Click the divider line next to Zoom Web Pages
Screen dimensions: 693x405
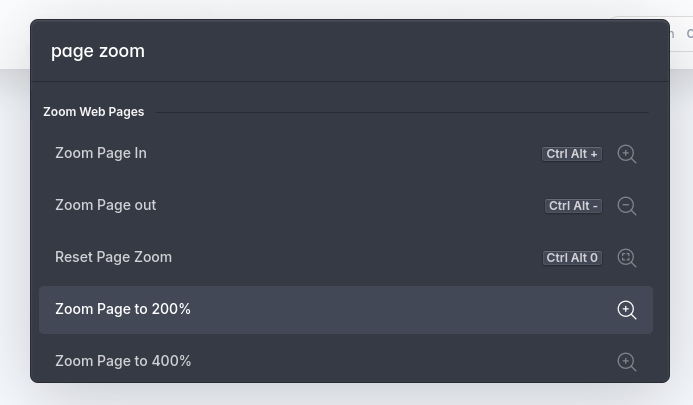click(402, 112)
